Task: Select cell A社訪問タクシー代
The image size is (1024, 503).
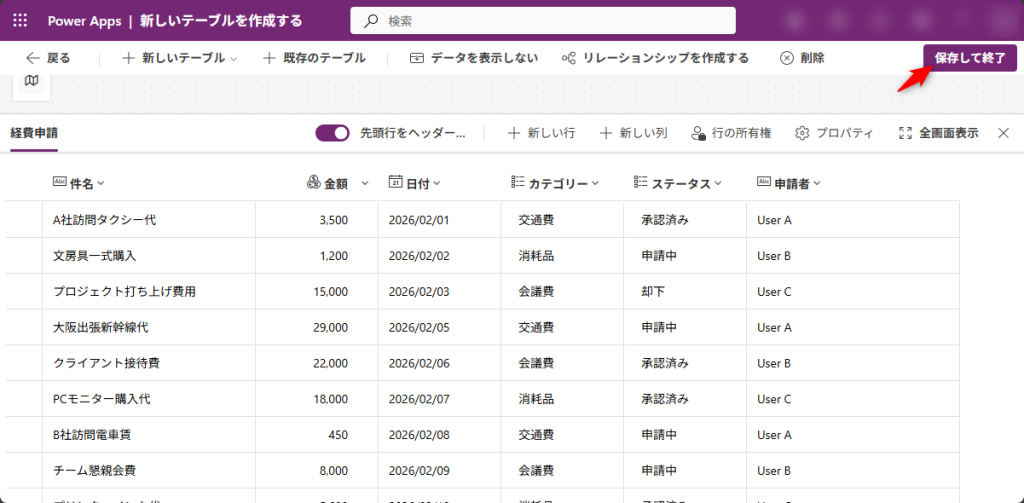Action: (149, 220)
